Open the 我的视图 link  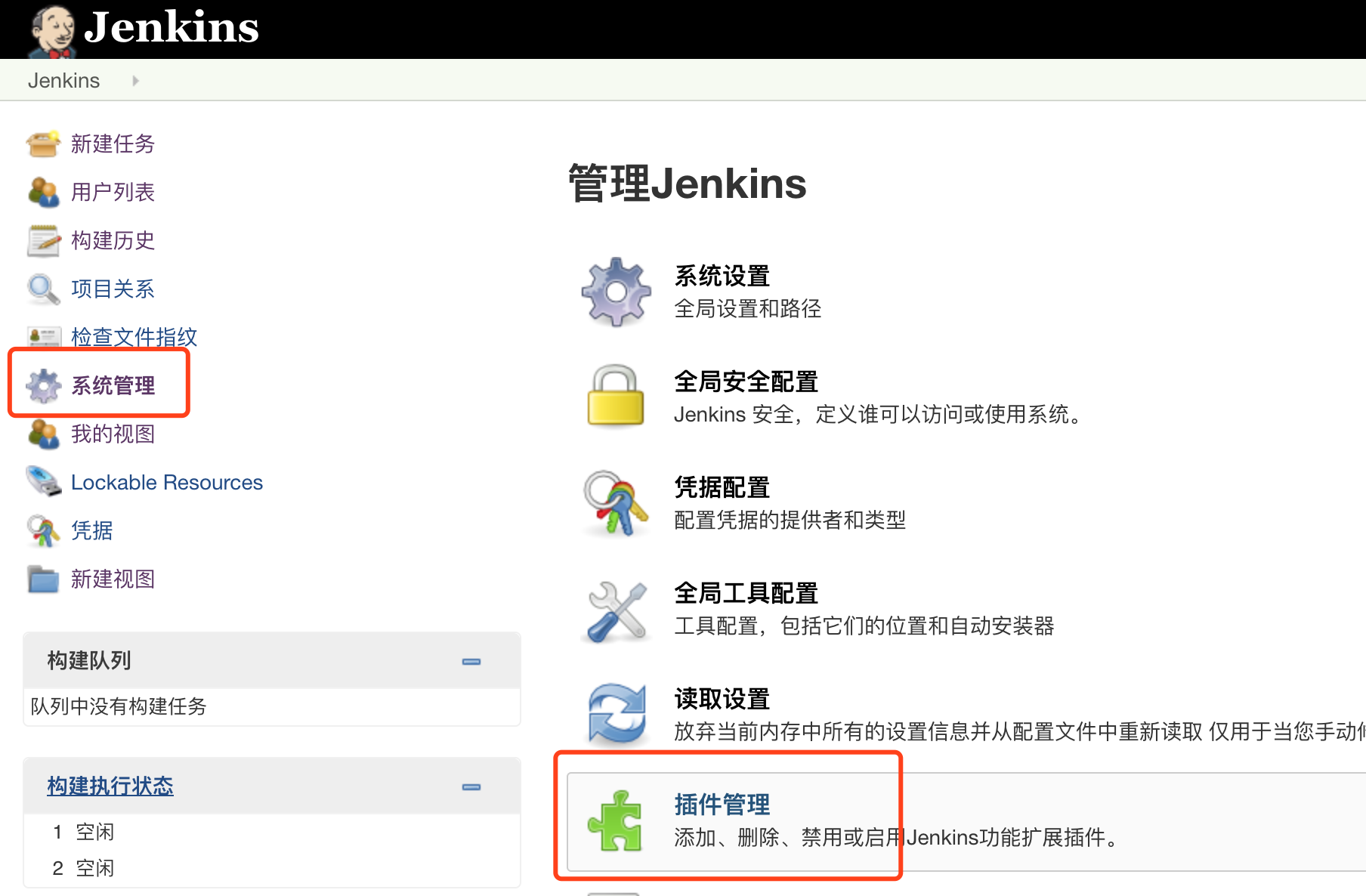(113, 434)
